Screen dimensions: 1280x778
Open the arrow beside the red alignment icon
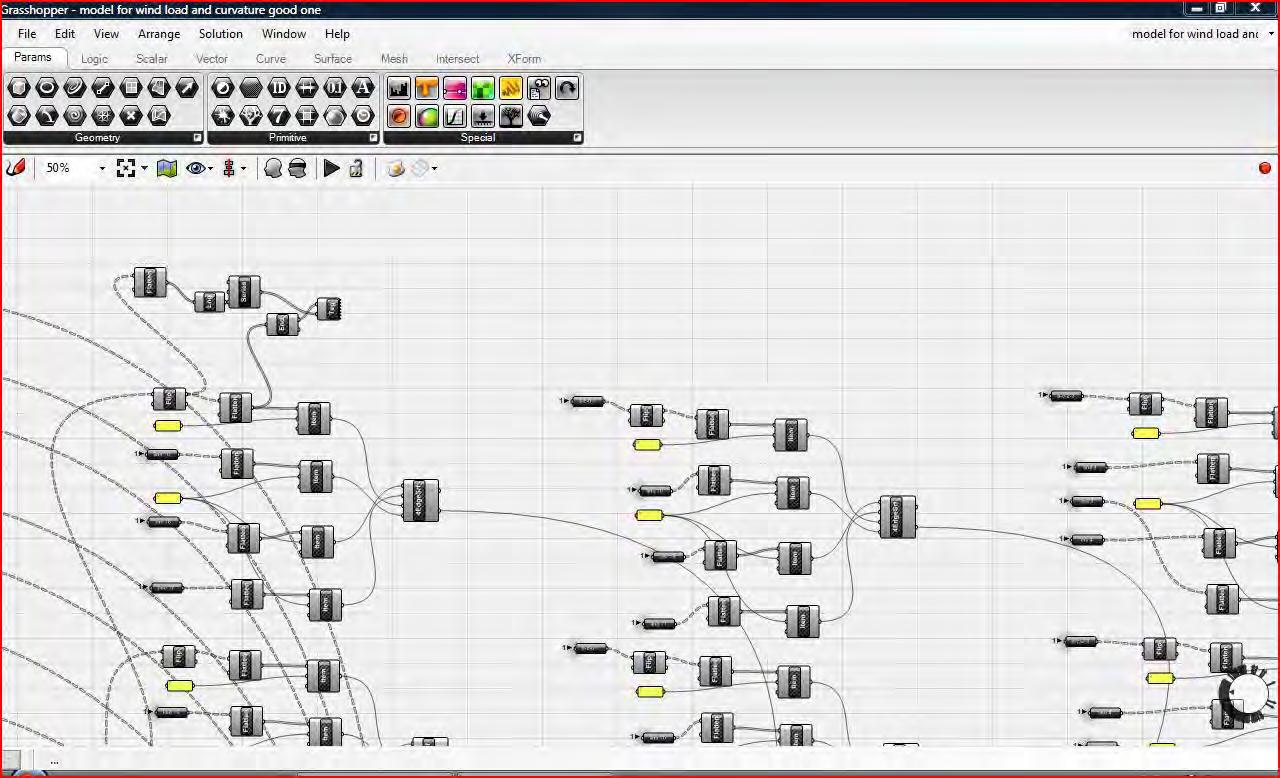point(243,169)
